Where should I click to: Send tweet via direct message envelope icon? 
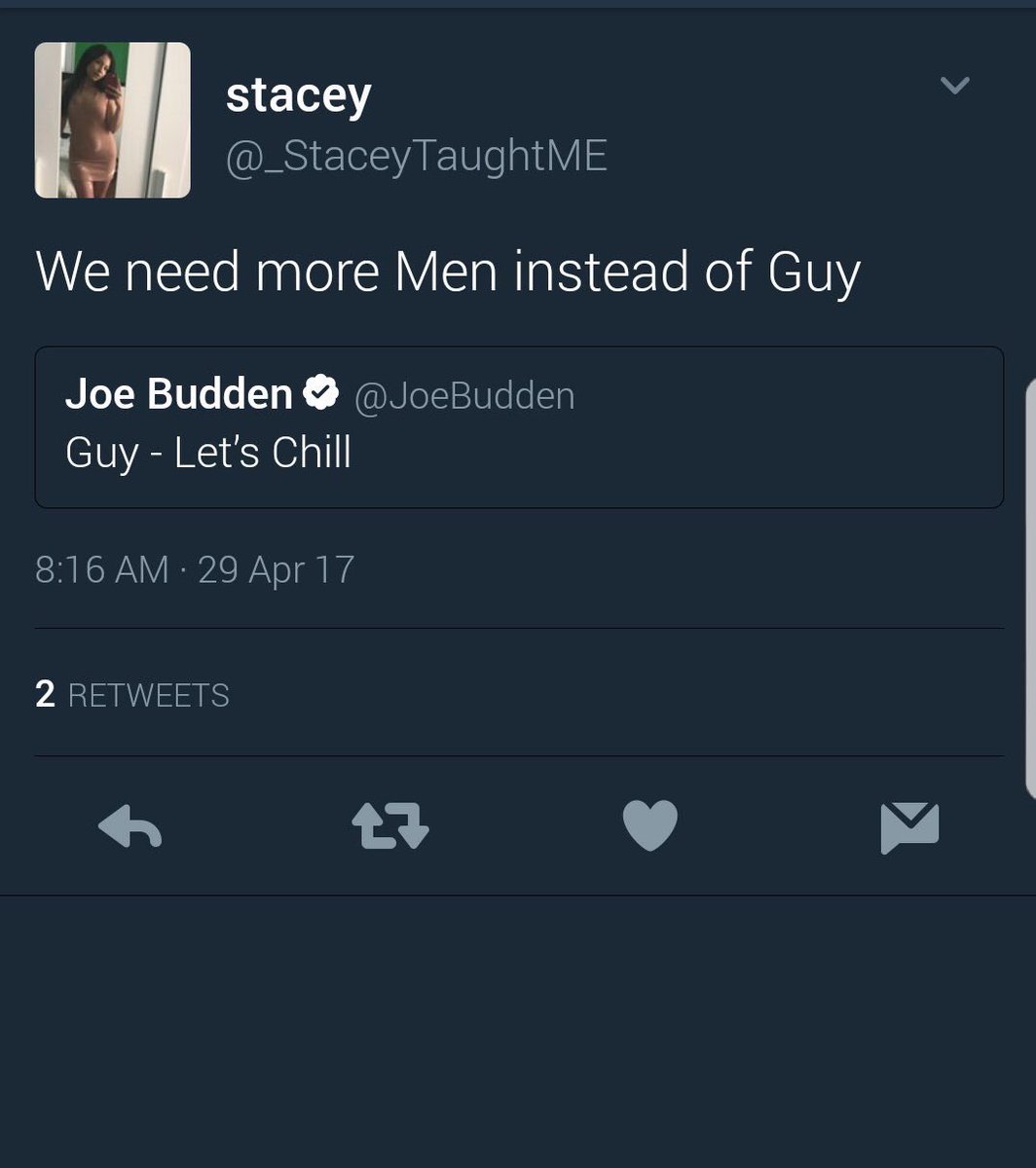tap(909, 828)
